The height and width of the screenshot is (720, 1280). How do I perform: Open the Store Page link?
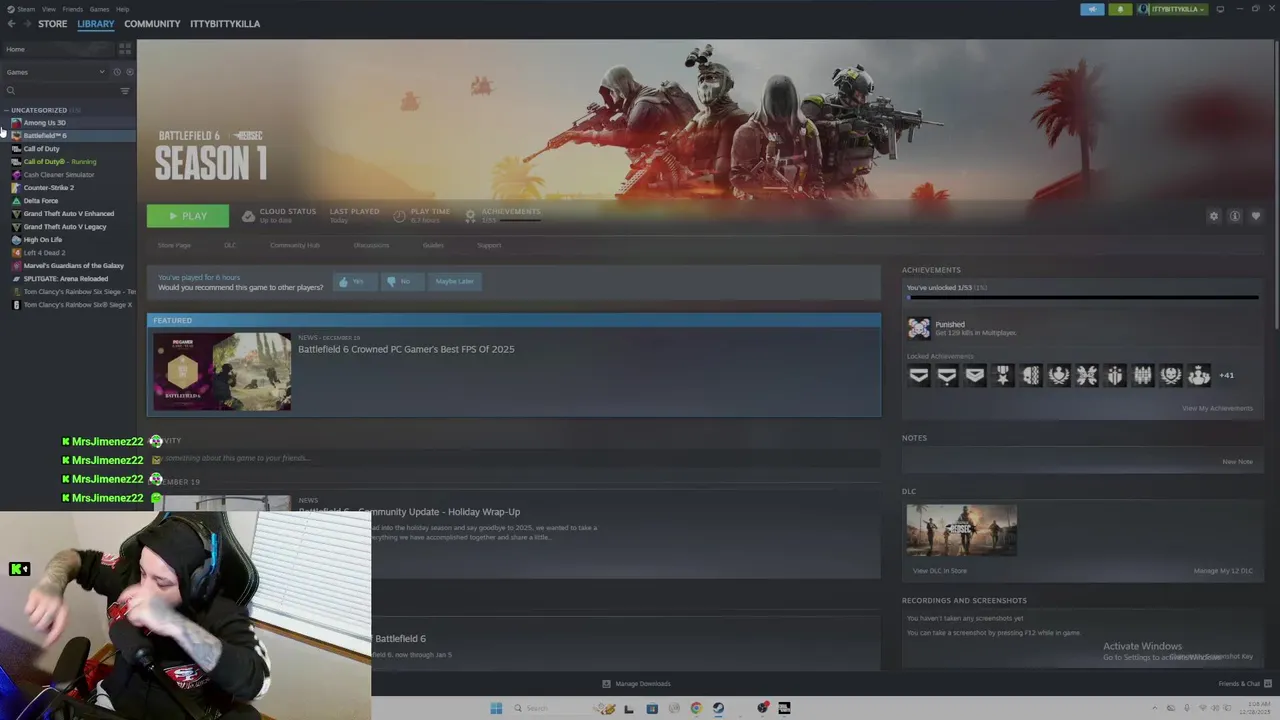tap(174, 245)
